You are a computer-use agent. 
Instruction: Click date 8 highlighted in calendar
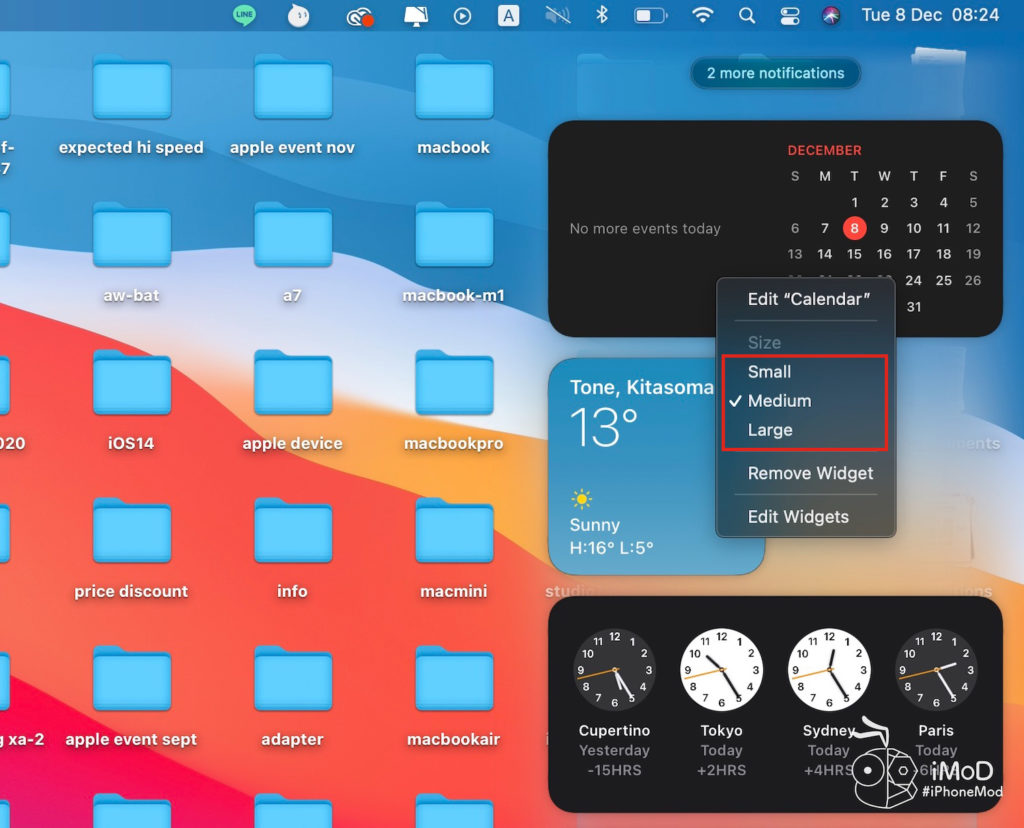pyautogui.click(x=854, y=228)
